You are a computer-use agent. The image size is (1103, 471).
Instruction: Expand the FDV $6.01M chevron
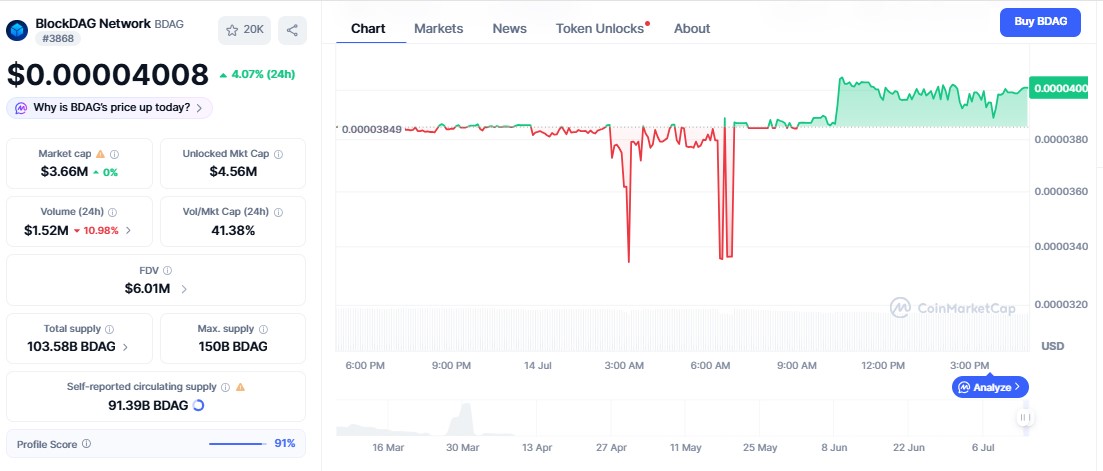tap(184, 288)
